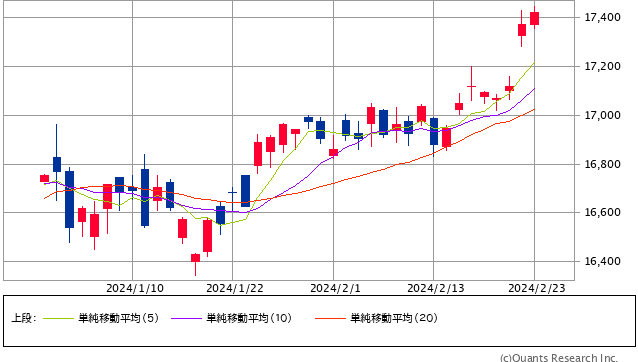Click the 17,200 price axis label
Screen dimensions: 638x362
tap(603, 66)
